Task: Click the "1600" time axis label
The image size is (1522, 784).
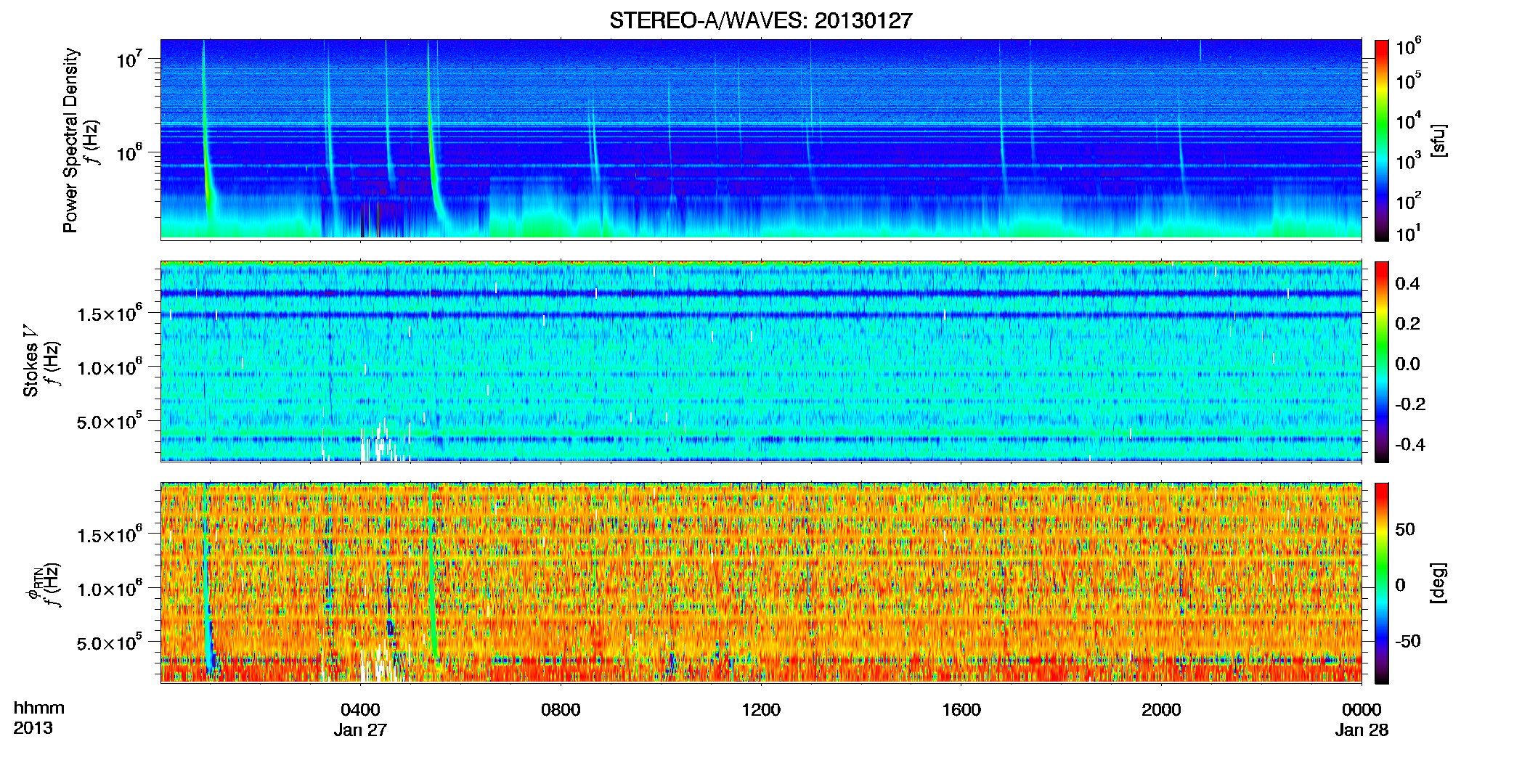Action: 961,710
